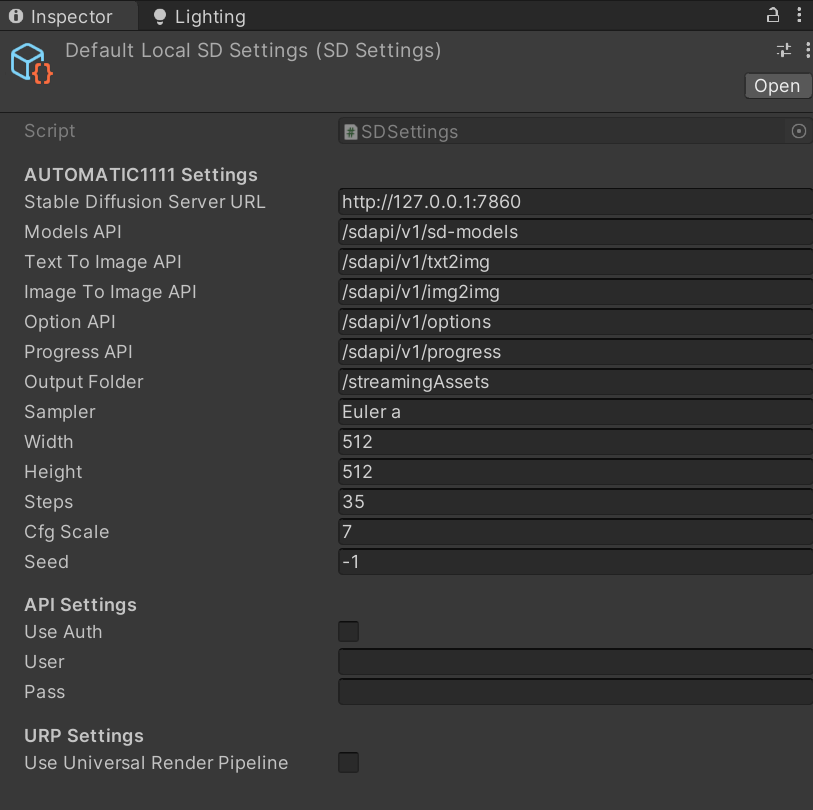This screenshot has height=810, width=813.
Task: Click the Width value field
Action: (x=576, y=442)
